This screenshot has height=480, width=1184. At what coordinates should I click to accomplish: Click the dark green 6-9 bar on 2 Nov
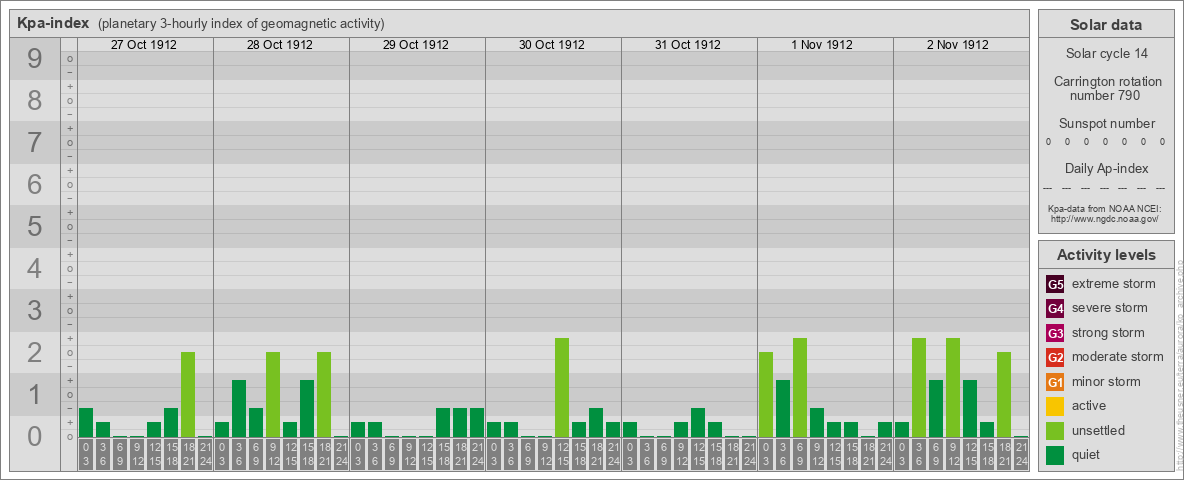pyautogui.click(x=936, y=408)
